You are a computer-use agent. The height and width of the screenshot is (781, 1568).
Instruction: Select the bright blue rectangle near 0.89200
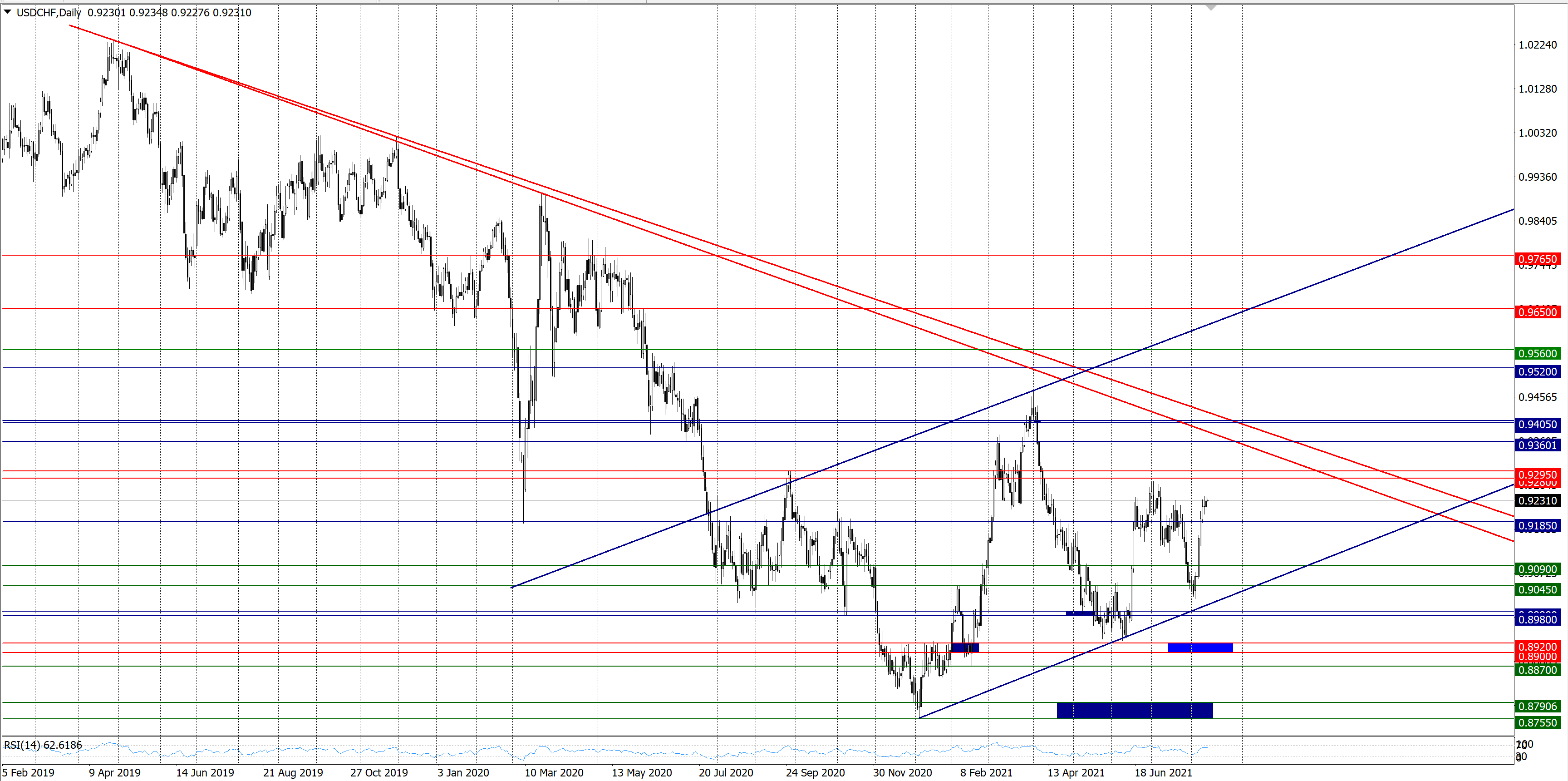[1200, 648]
